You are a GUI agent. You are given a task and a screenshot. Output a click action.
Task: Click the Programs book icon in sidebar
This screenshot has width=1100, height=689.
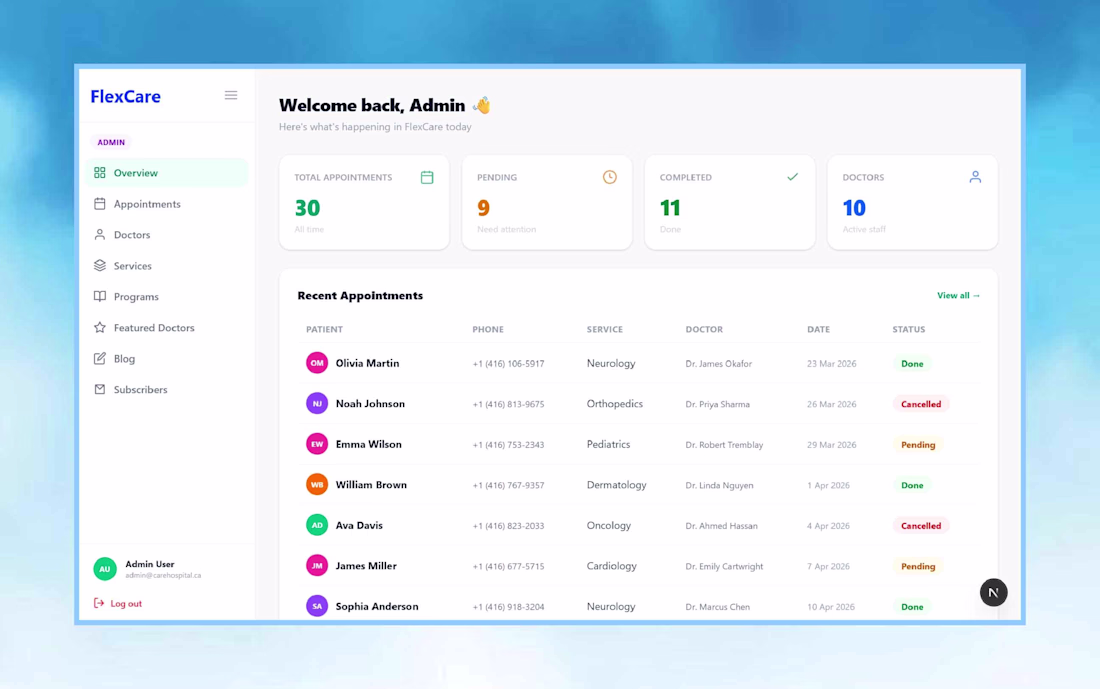[100, 296]
